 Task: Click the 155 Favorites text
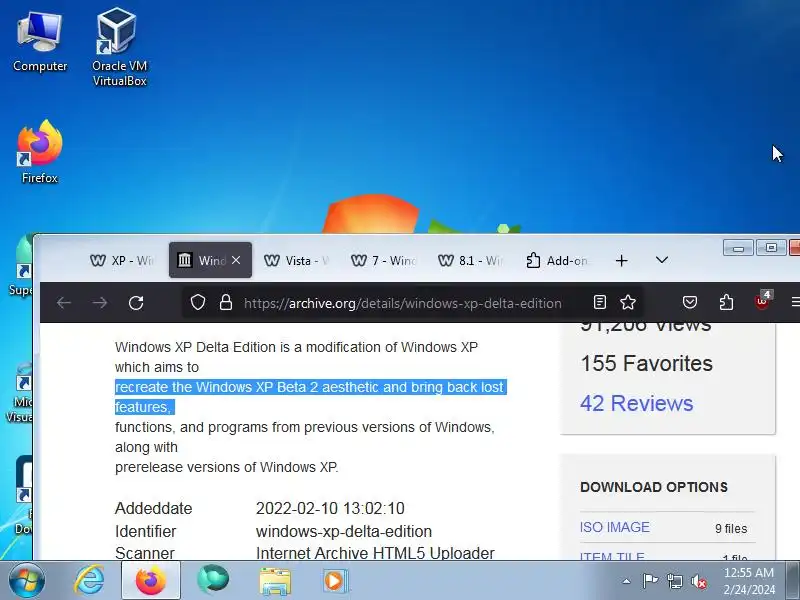646,364
